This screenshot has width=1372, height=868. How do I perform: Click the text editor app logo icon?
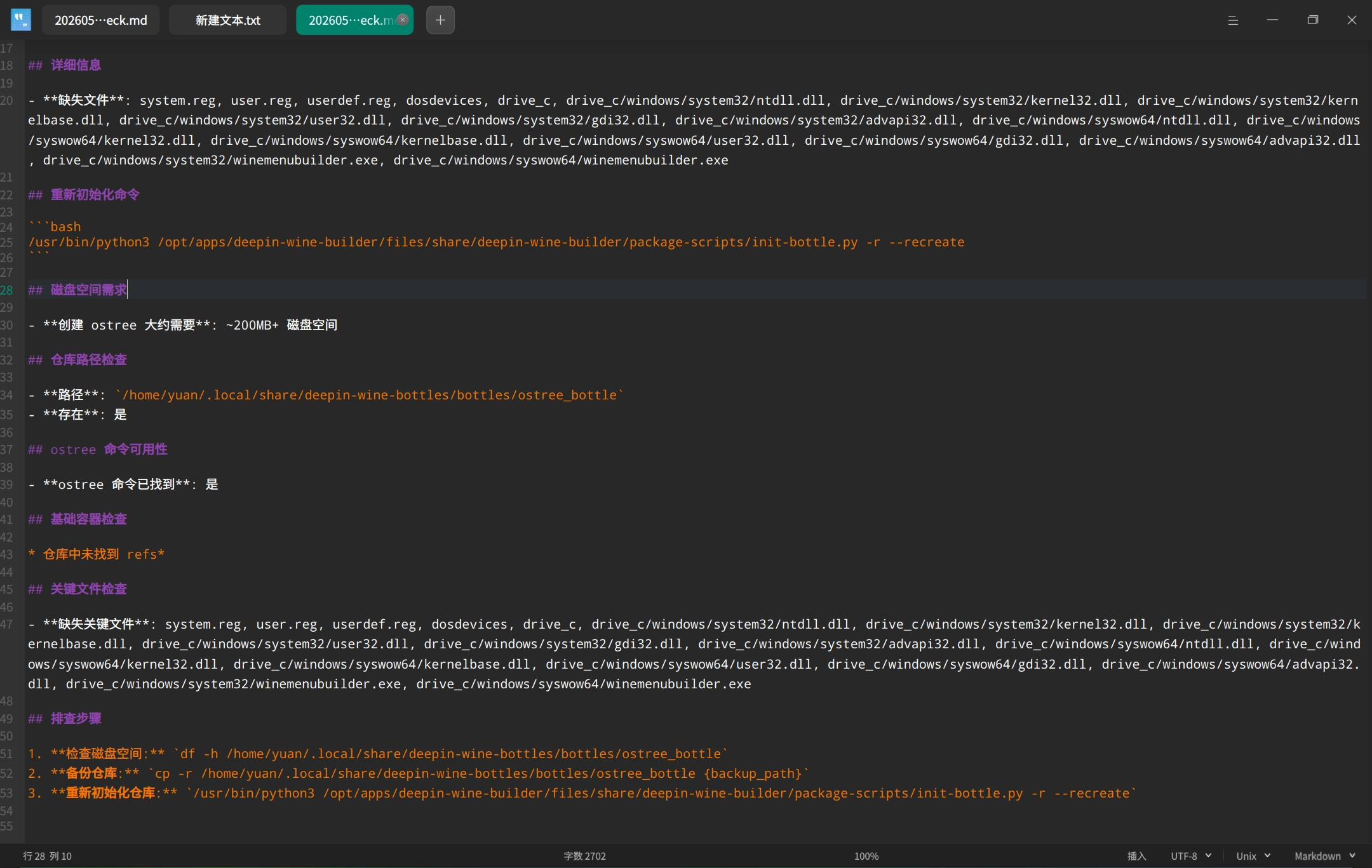coord(21,20)
